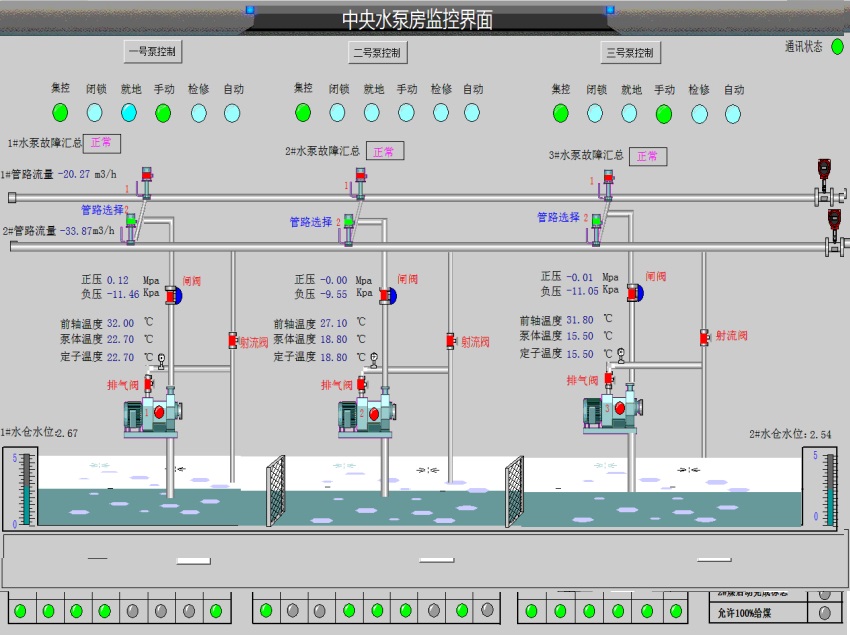
Task: Toggle 允许100%给煤 indicator
Action: [825, 612]
